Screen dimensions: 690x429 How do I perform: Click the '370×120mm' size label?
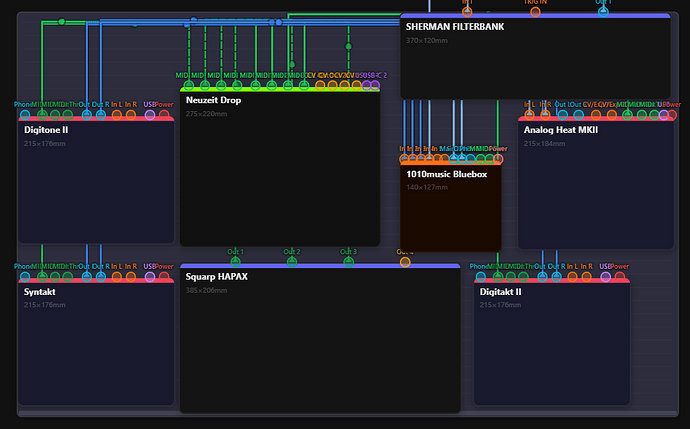click(x=427, y=40)
